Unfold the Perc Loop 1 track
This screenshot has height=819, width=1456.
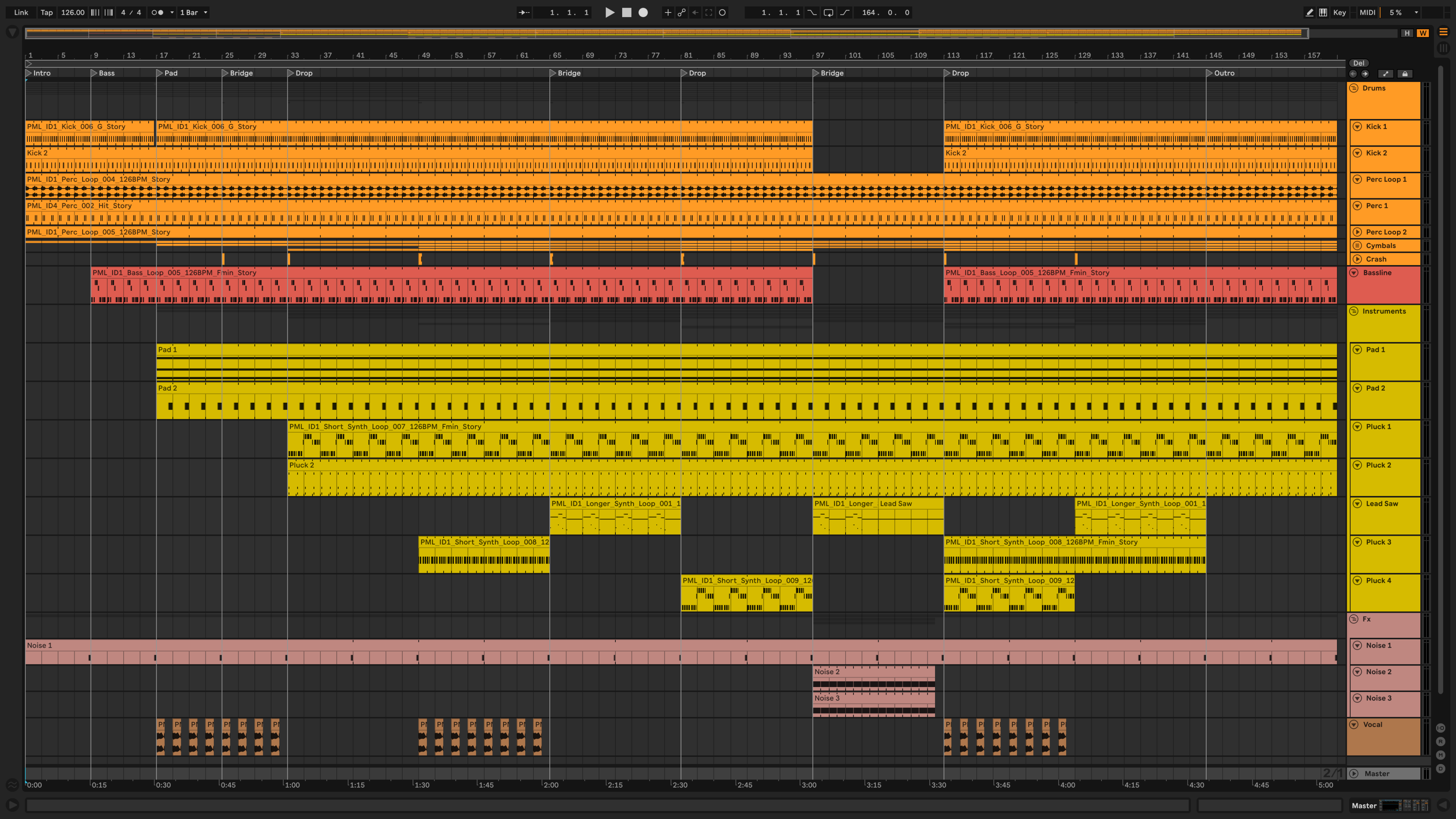click(1358, 179)
